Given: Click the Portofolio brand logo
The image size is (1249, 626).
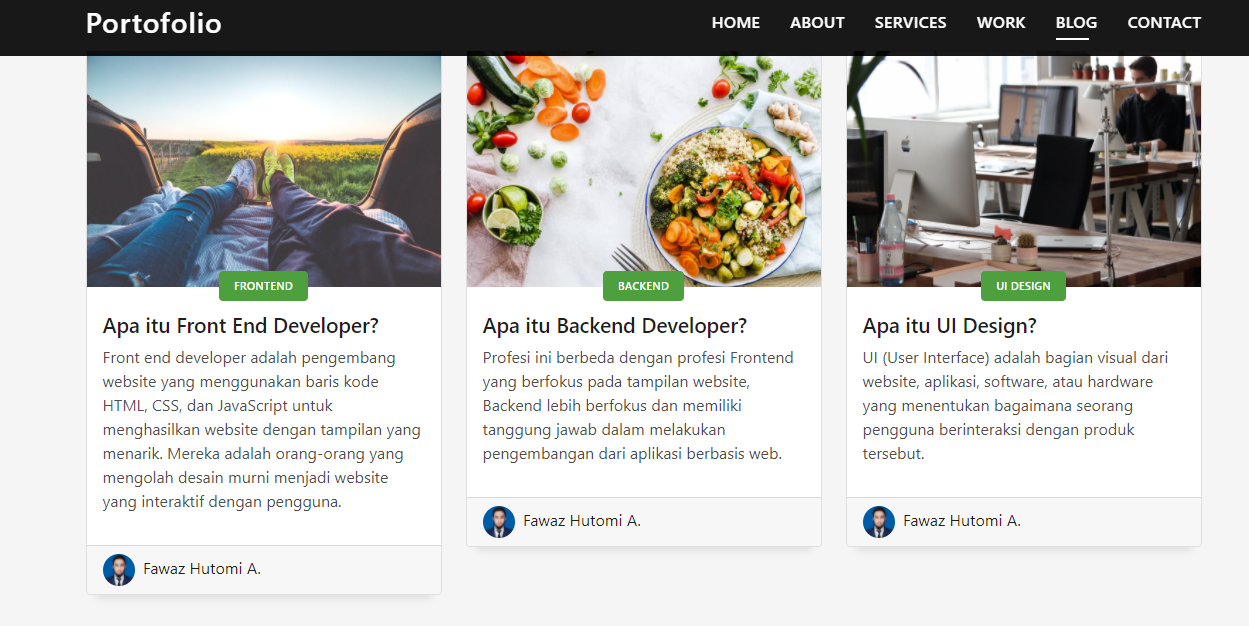Looking at the screenshot, I should point(154,23).
